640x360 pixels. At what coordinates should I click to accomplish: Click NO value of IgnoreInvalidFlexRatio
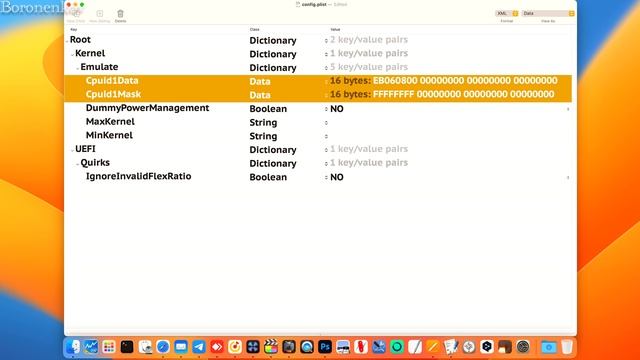(x=337, y=177)
